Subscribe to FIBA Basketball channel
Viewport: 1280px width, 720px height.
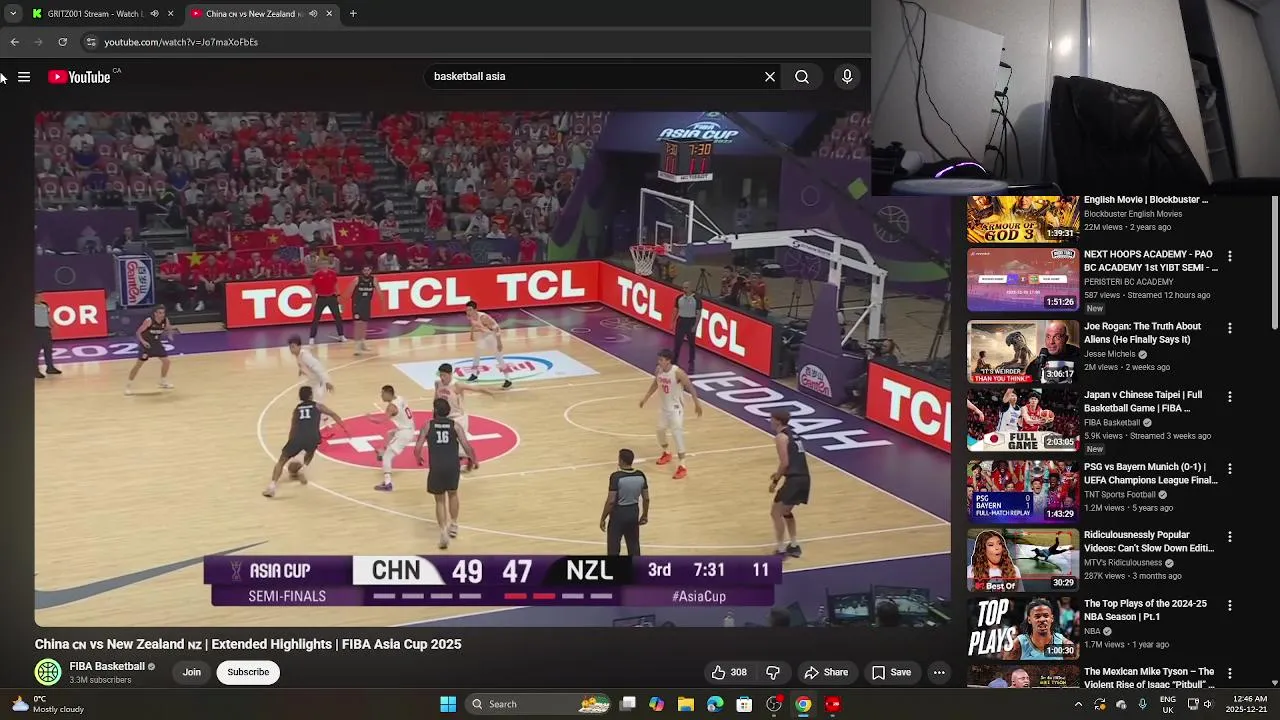coord(248,672)
